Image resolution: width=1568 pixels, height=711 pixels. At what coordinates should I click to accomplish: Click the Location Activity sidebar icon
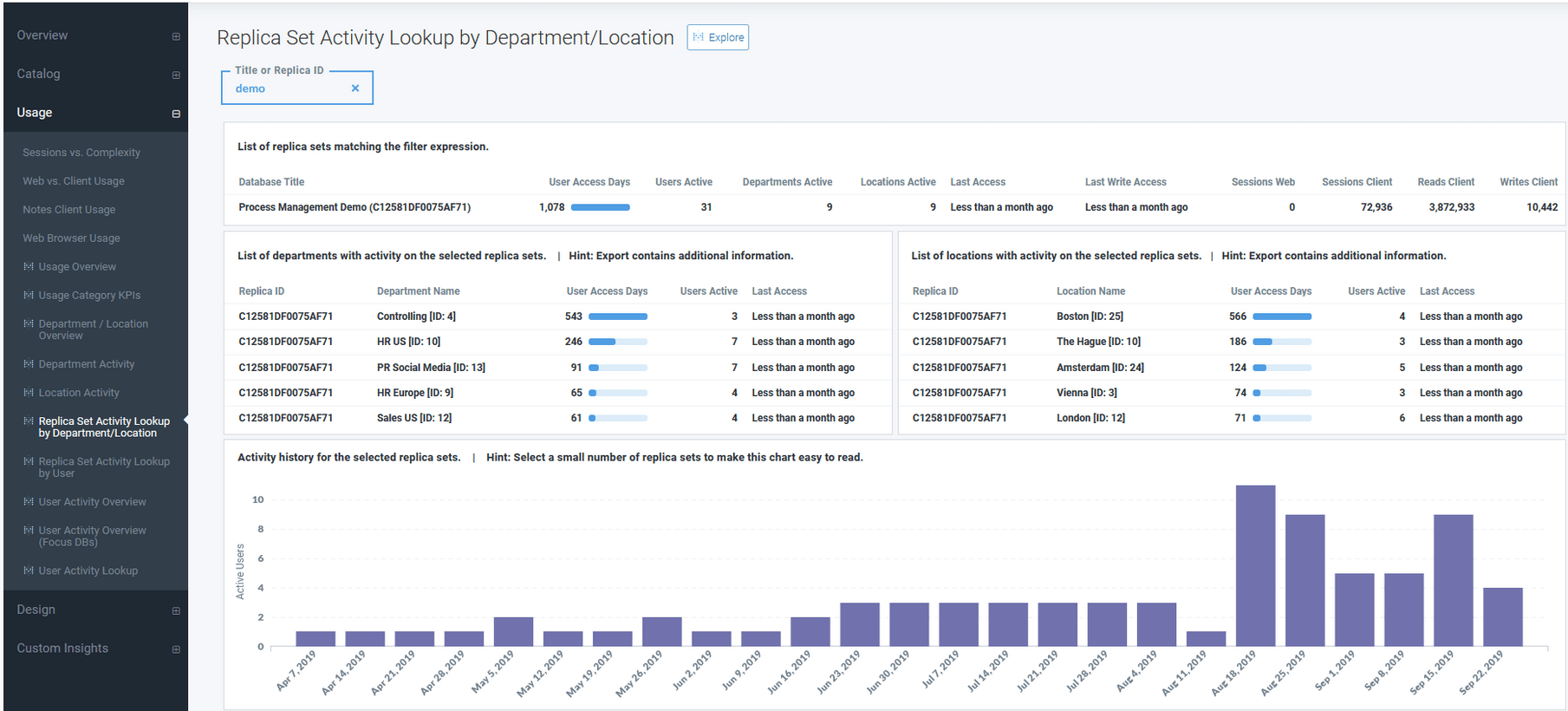(29, 393)
